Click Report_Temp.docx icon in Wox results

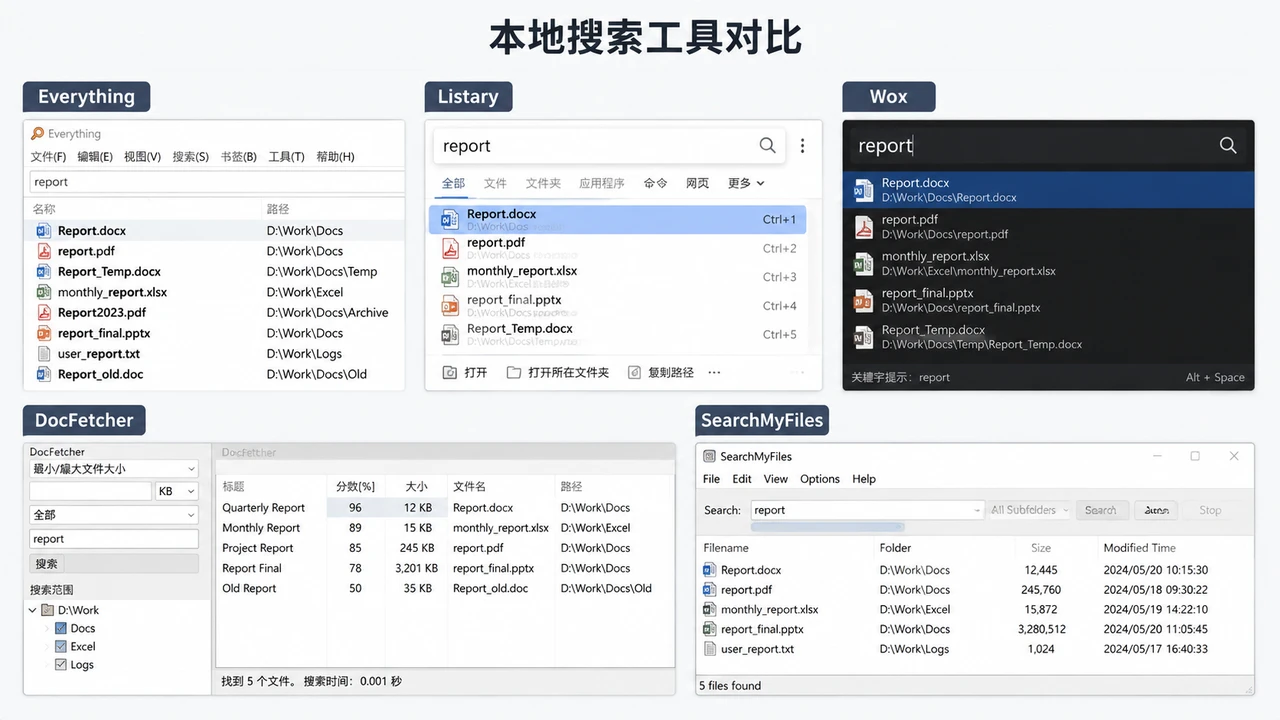[x=863, y=337]
